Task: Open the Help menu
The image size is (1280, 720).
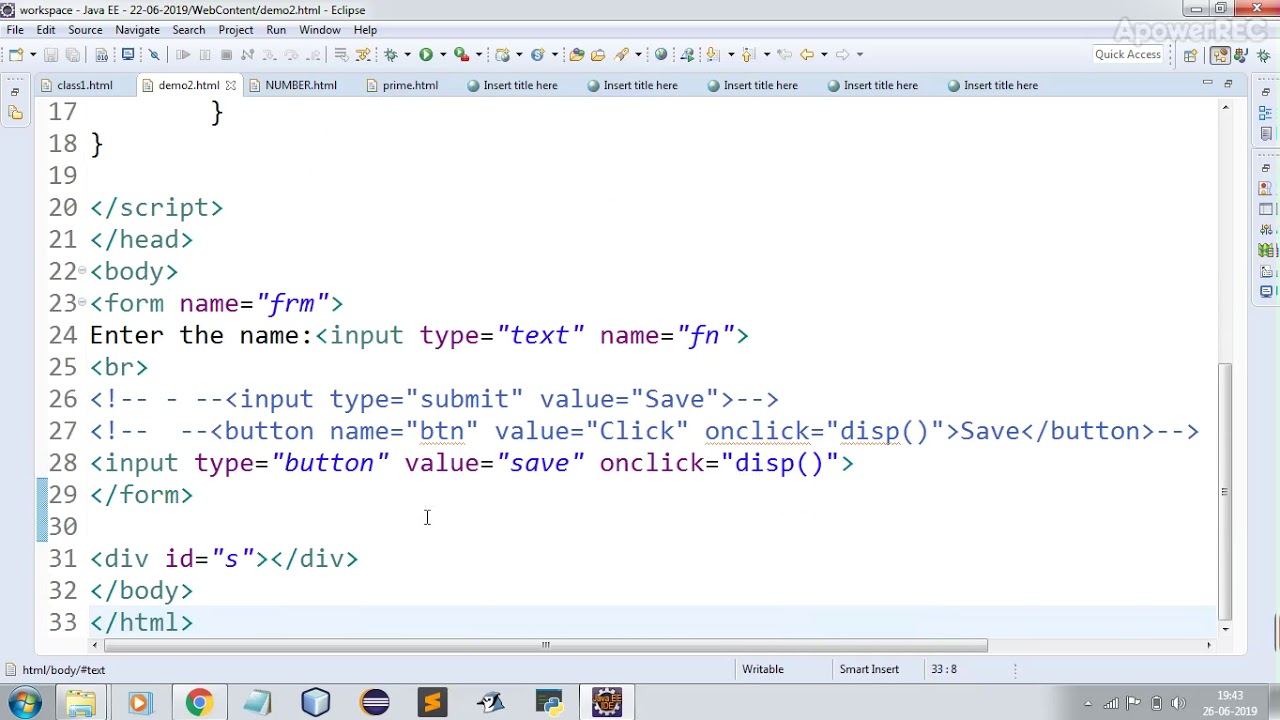Action: coord(365,30)
